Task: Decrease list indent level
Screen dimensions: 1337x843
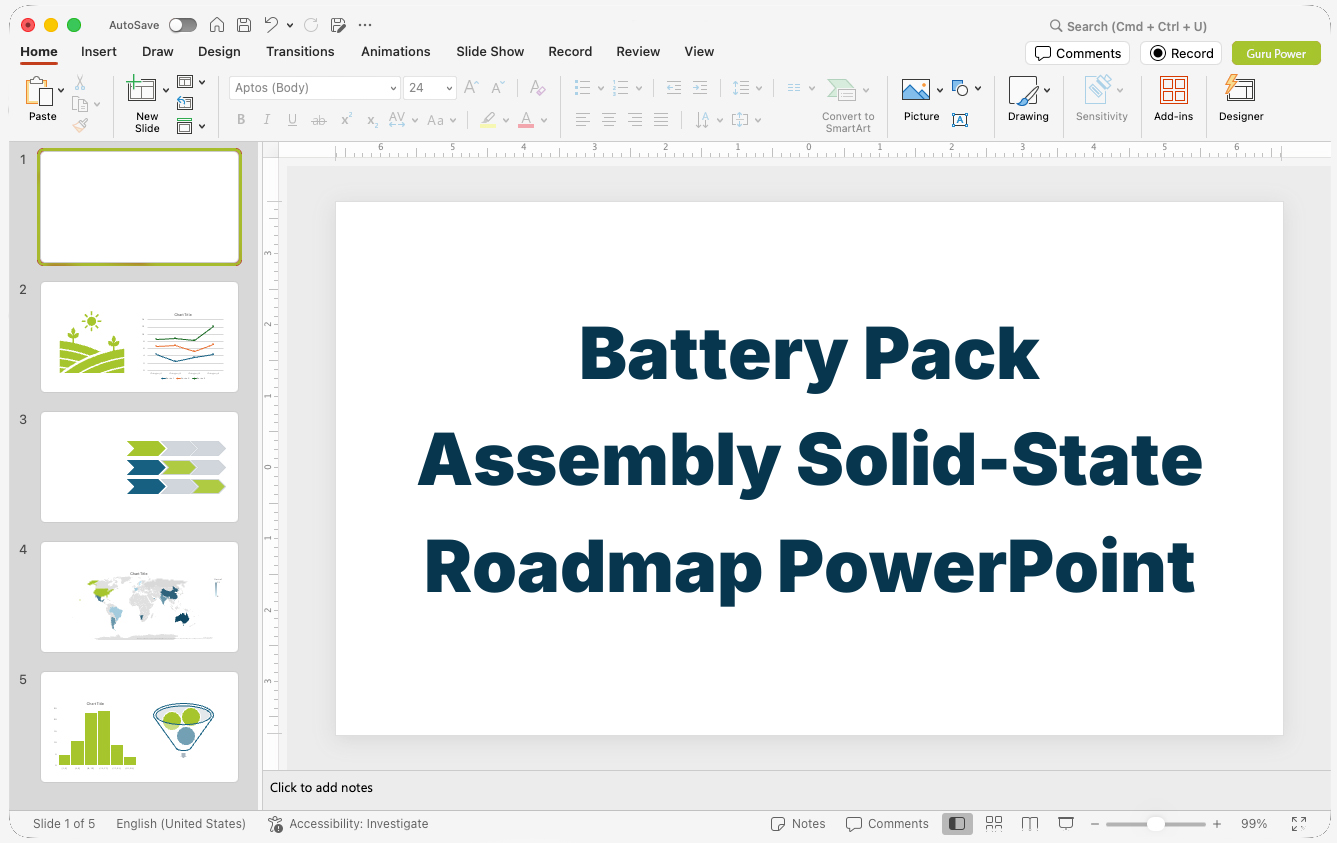Action: click(x=674, y=88)
